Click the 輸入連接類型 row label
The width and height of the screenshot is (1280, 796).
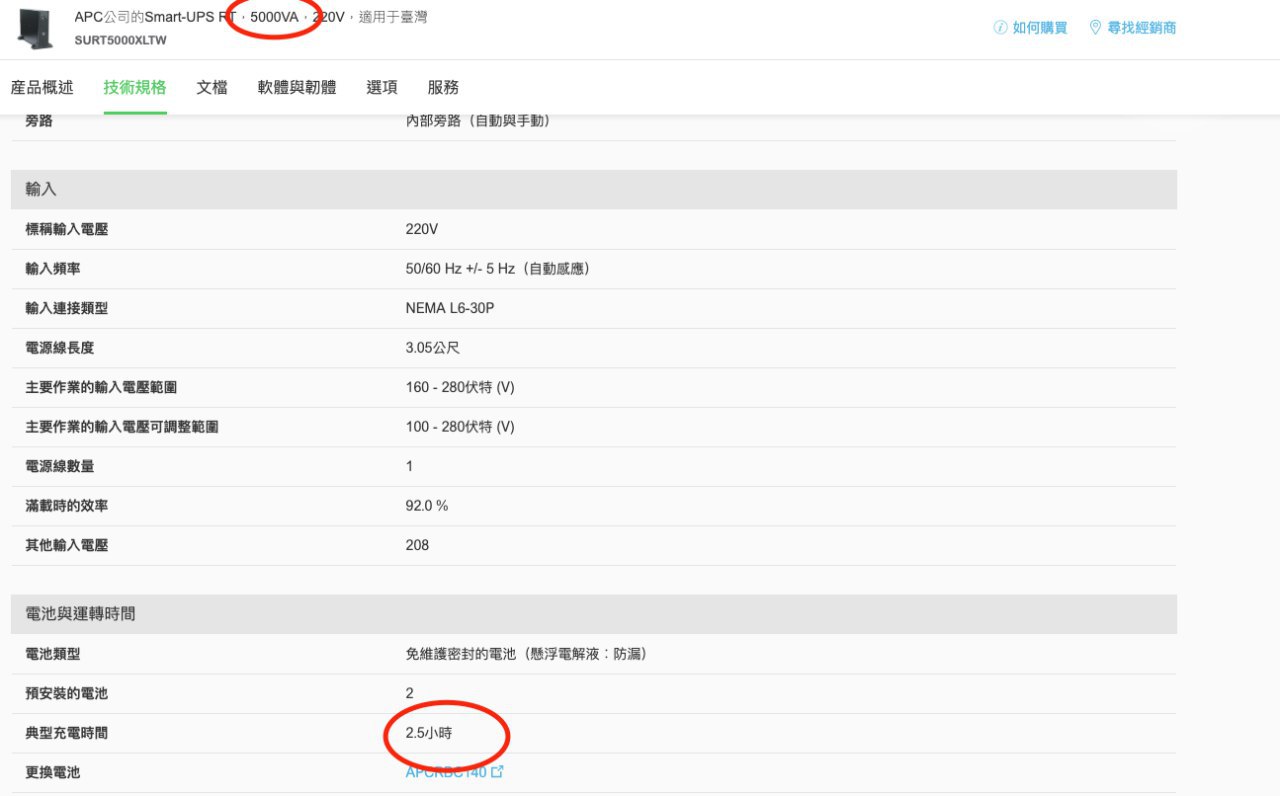coord(67,308)
